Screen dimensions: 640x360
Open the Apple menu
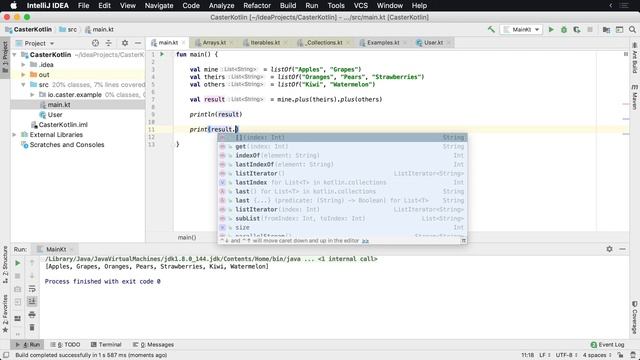[13, 6]
